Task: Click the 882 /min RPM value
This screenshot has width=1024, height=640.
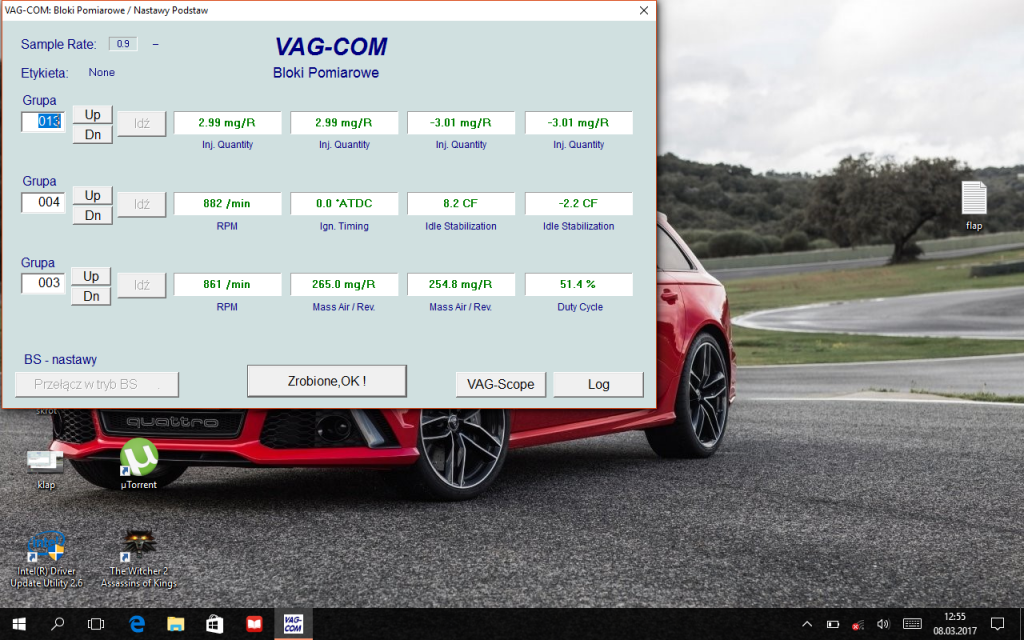Action: [x=227, y=203]
